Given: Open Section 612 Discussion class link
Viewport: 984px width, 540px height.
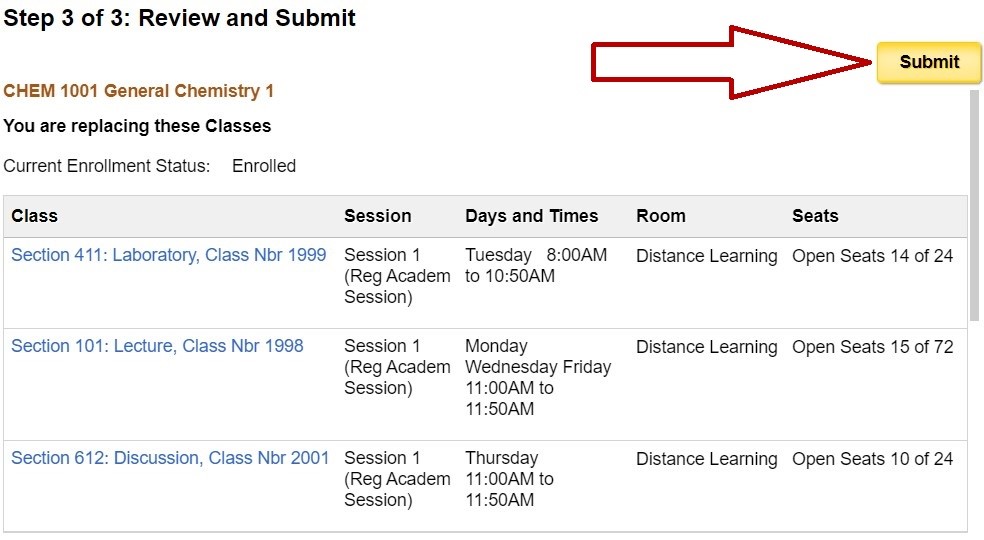Looking at the screenshot, I should pyautogui.click(x=170, y=458).
